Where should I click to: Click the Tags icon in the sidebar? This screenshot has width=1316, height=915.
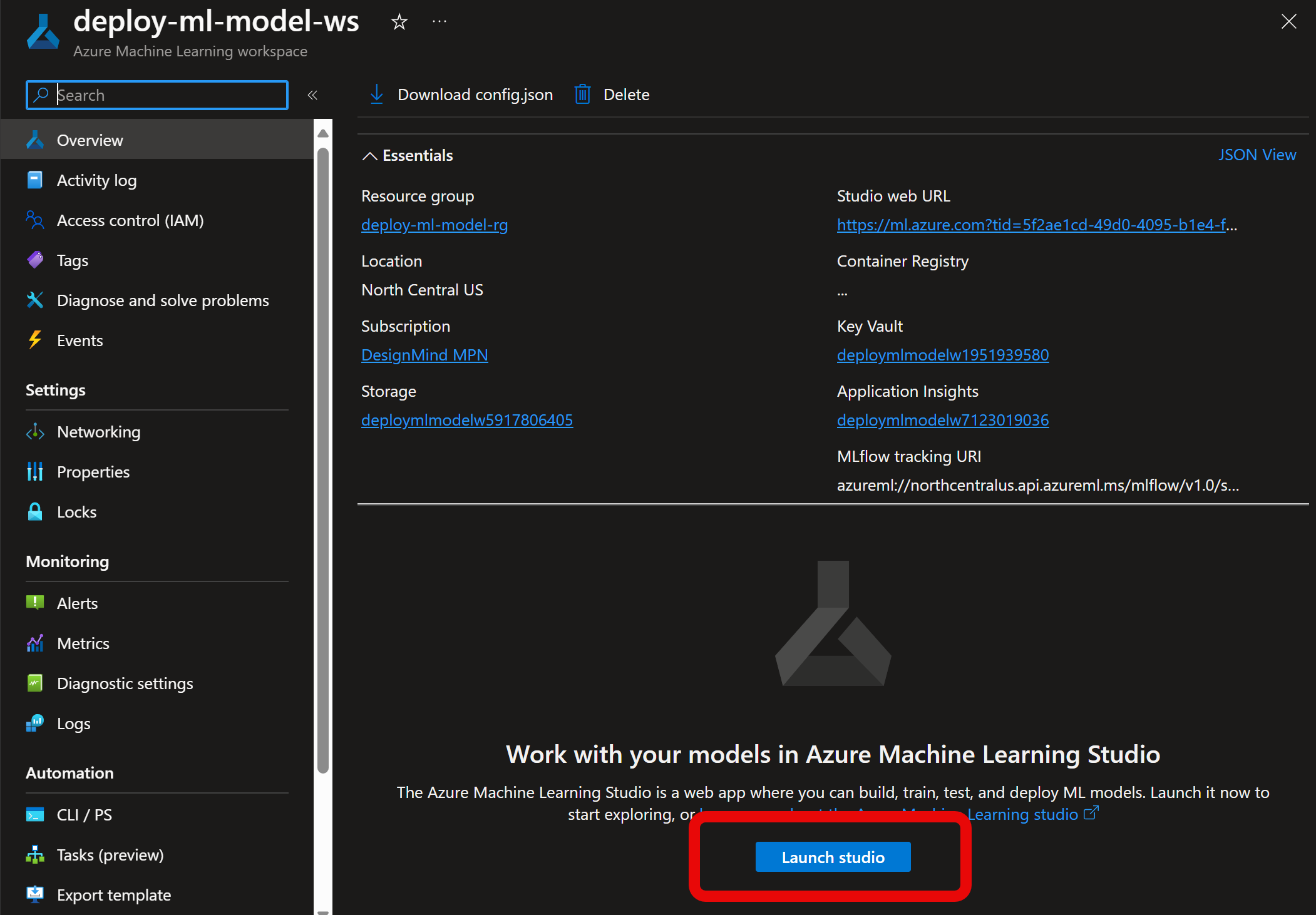click(35, 260)
